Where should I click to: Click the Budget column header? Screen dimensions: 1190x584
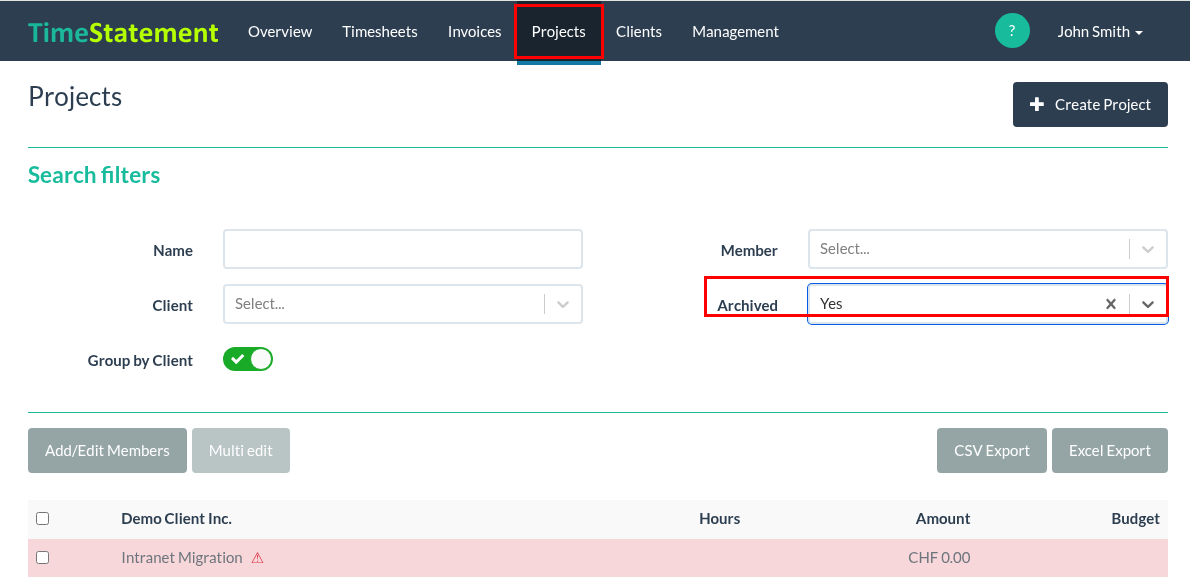click(x=1135, y=519)
